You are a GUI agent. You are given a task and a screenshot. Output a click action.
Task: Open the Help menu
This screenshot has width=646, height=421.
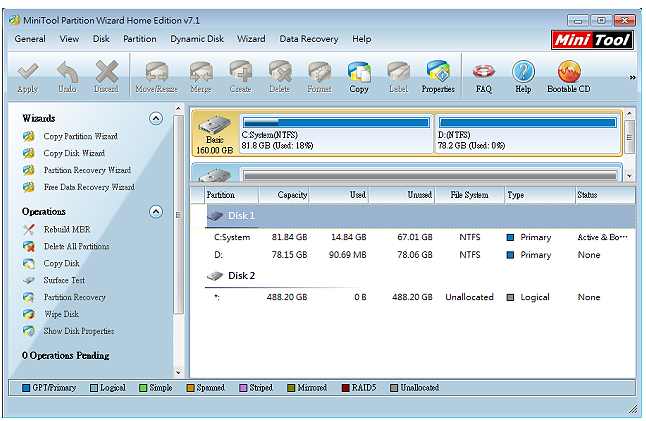(x=362, y=39)
